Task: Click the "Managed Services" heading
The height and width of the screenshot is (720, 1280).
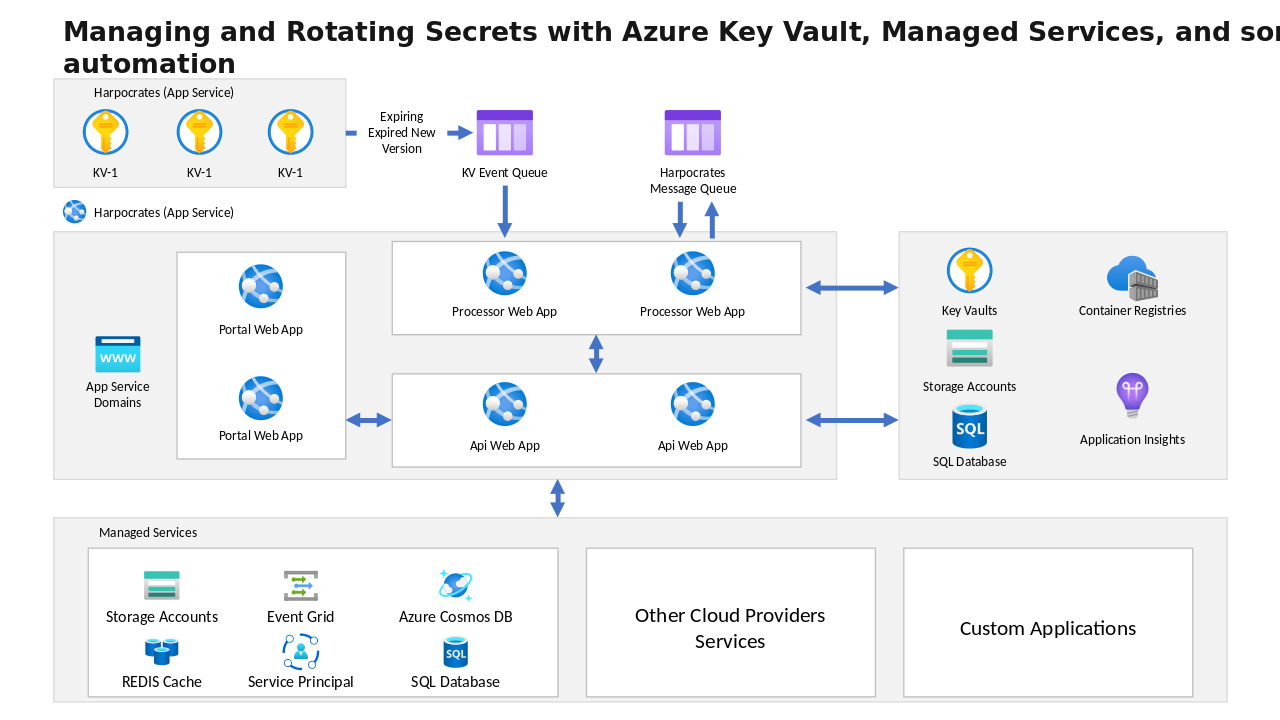Action: [148, 533]
